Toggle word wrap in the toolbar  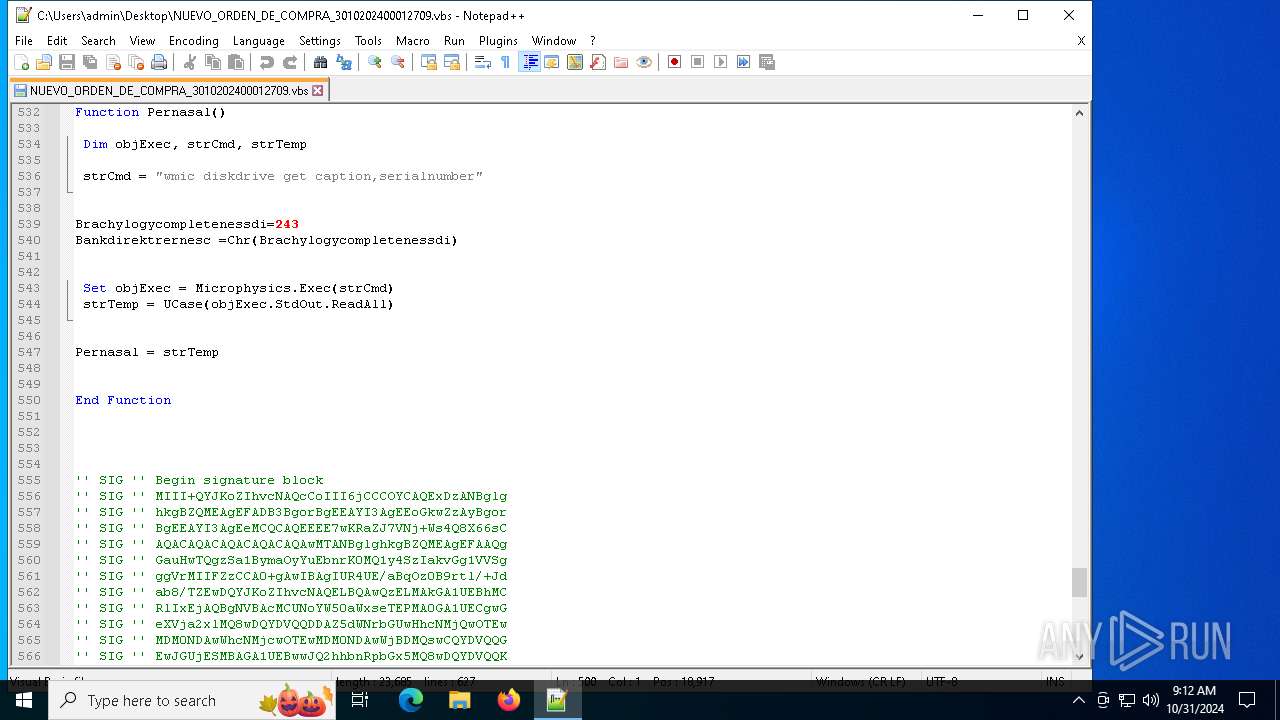pos(483,62)
